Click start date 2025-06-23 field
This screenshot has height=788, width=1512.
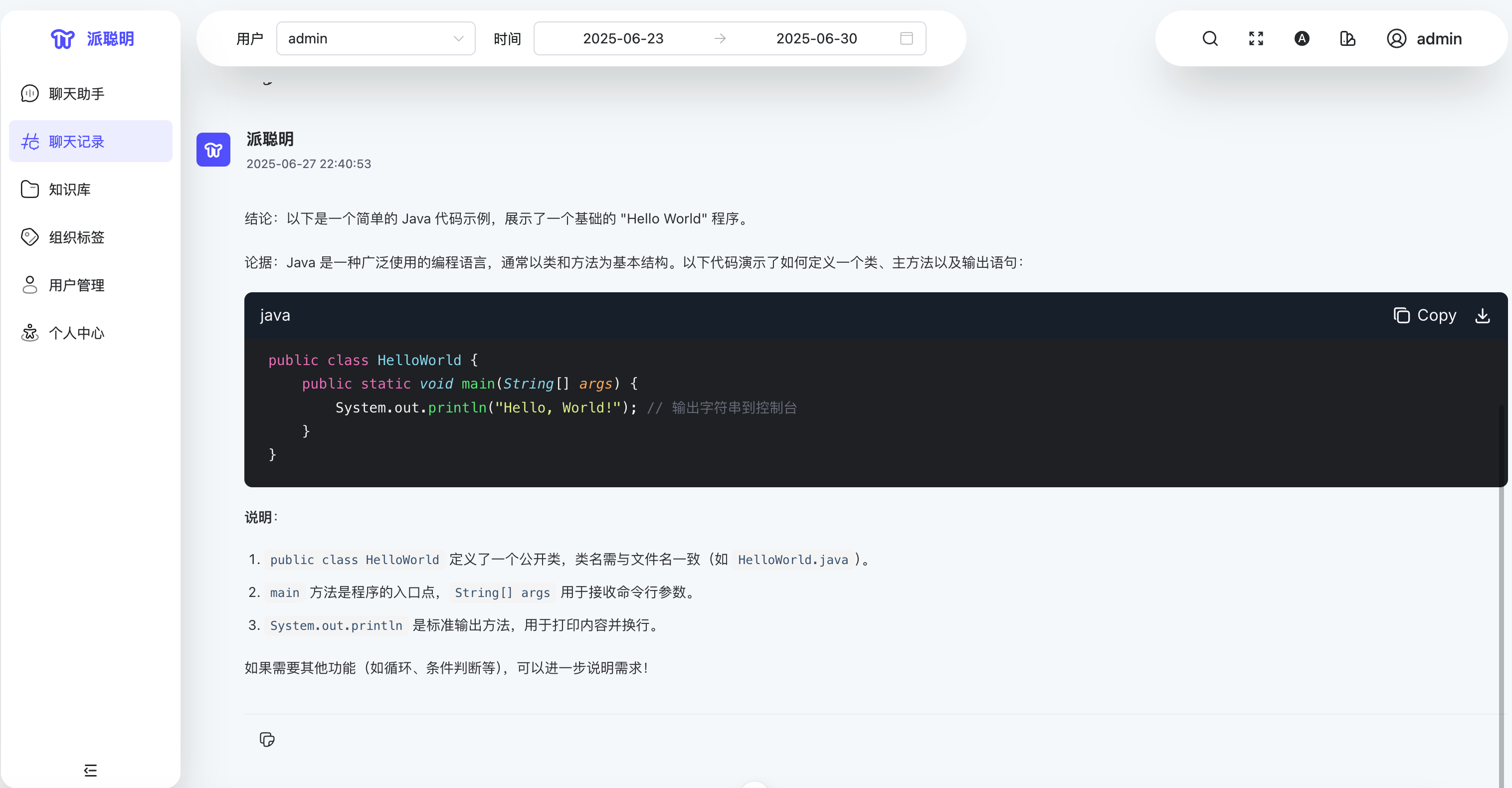coord(623,39)
